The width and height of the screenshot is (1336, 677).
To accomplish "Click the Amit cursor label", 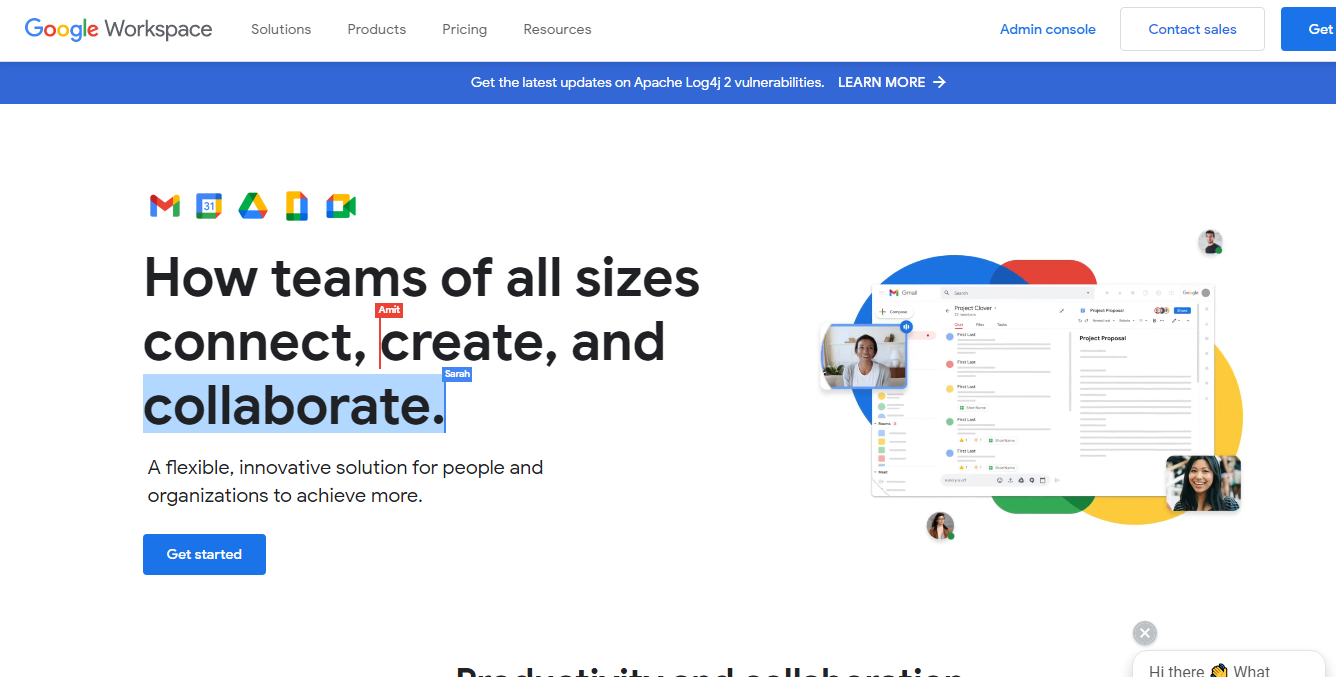I will pos(389,310).
